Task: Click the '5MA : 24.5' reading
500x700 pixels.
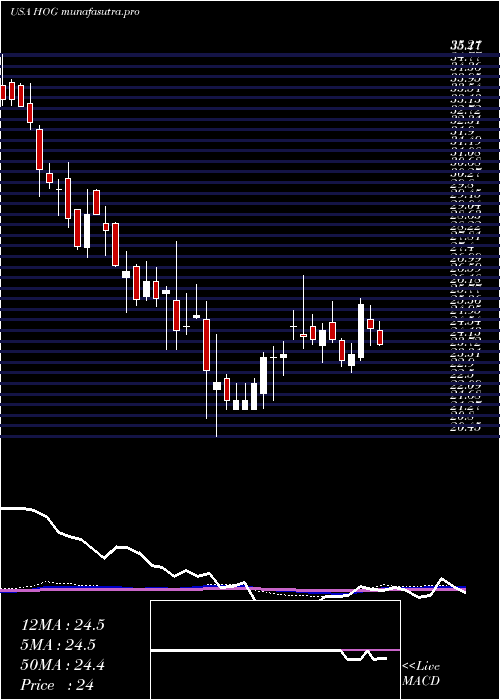Action: point(59,646)
